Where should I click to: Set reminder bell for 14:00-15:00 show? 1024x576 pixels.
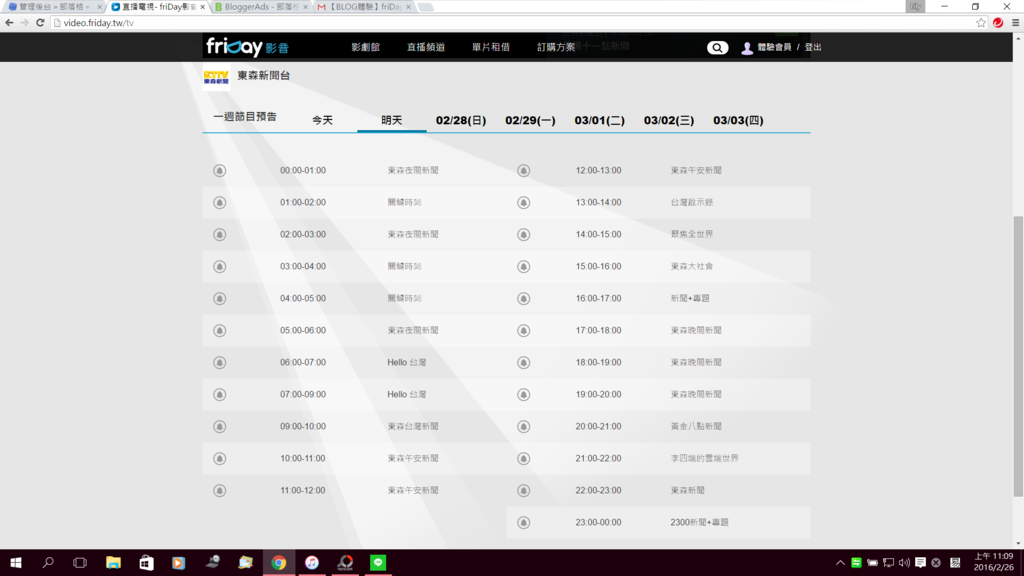pos(524,234)
